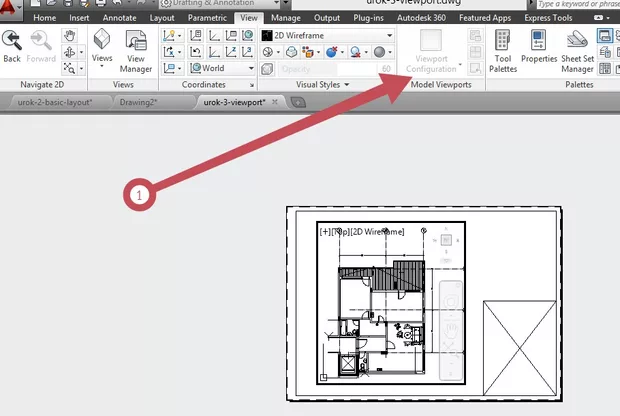Image resolution: width=620 pixels, height=416 pixels.
Task: Open the Properties palette
Action: tap(538, 50)
